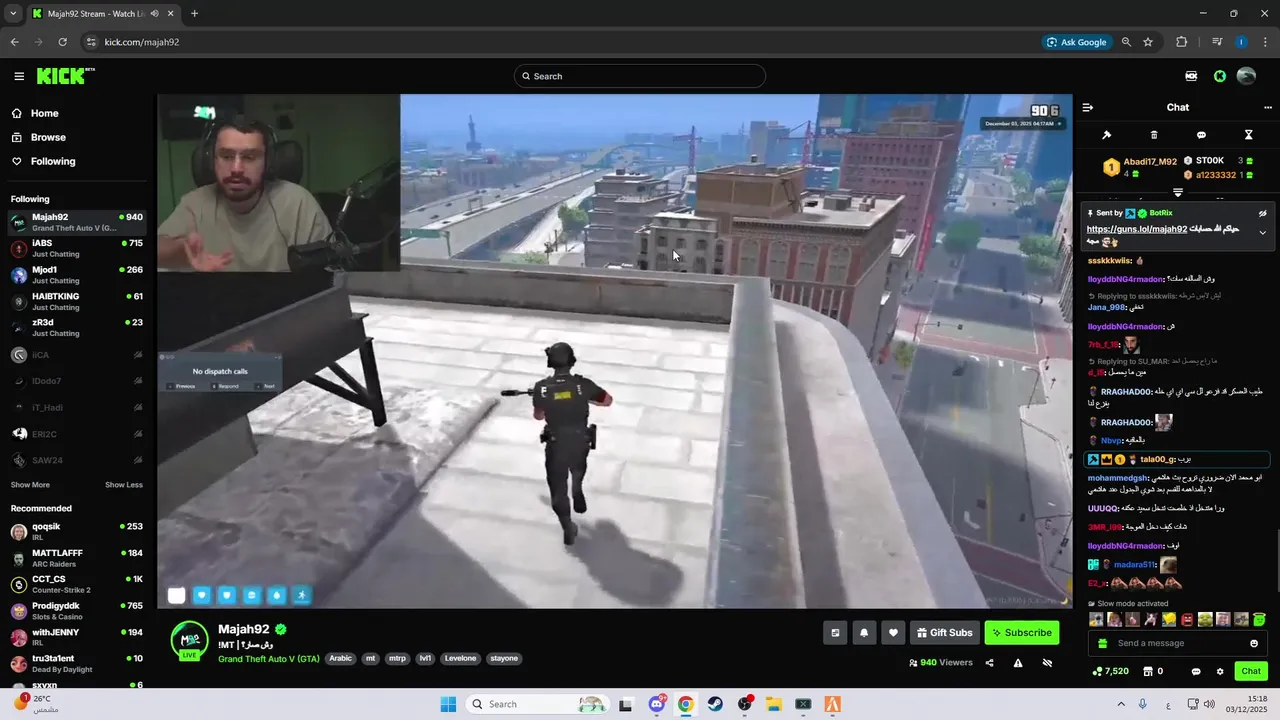Show hidden system tray icons
The image size is (1280, 720).
coord(1120,704)
